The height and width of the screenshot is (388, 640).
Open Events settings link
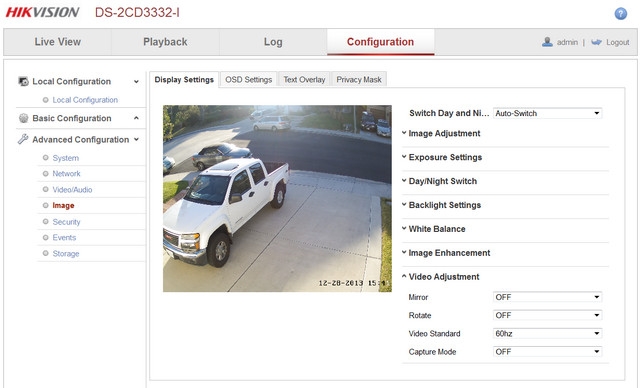(64, 237)
